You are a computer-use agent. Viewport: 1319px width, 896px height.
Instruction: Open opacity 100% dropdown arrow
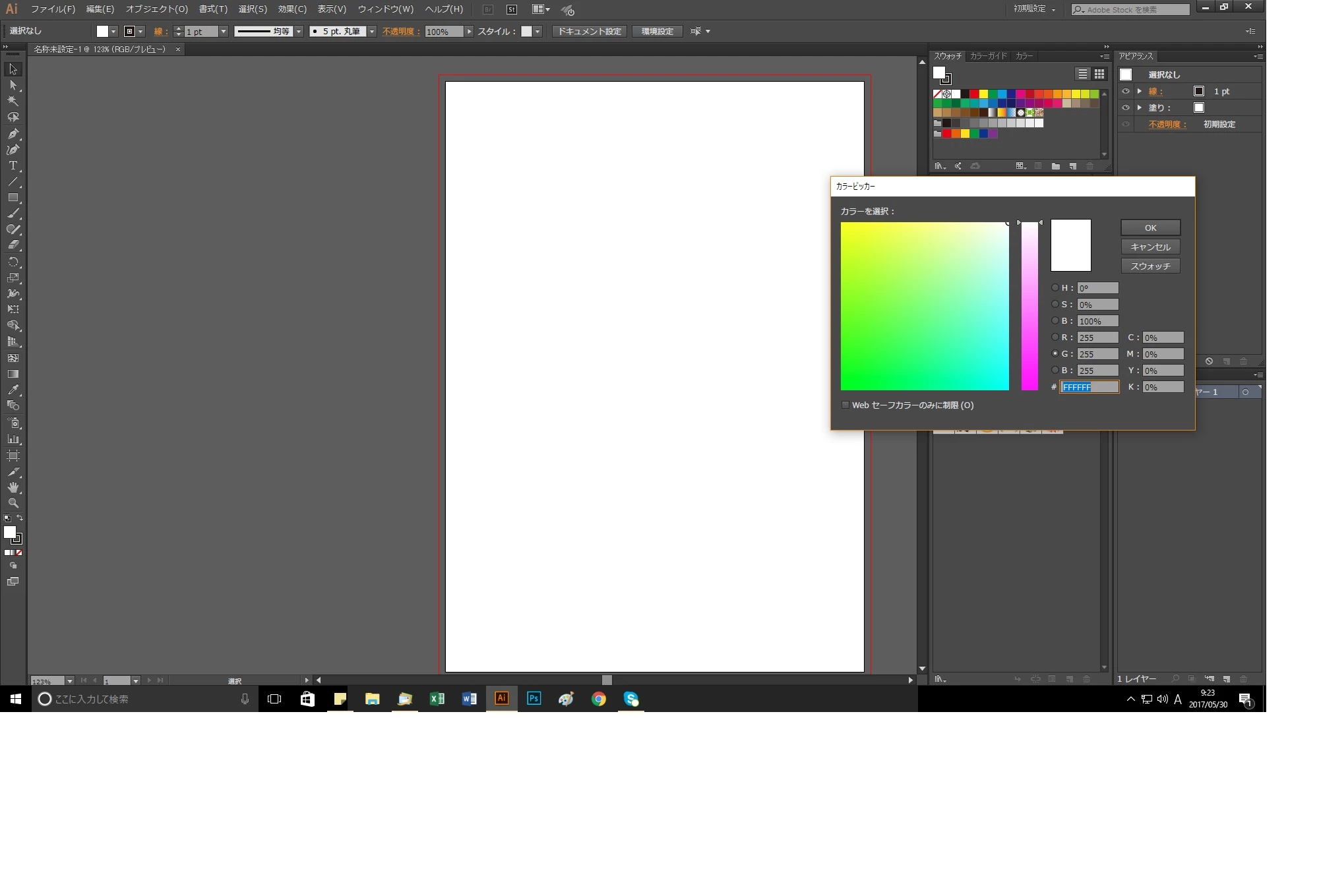(469, 32)
